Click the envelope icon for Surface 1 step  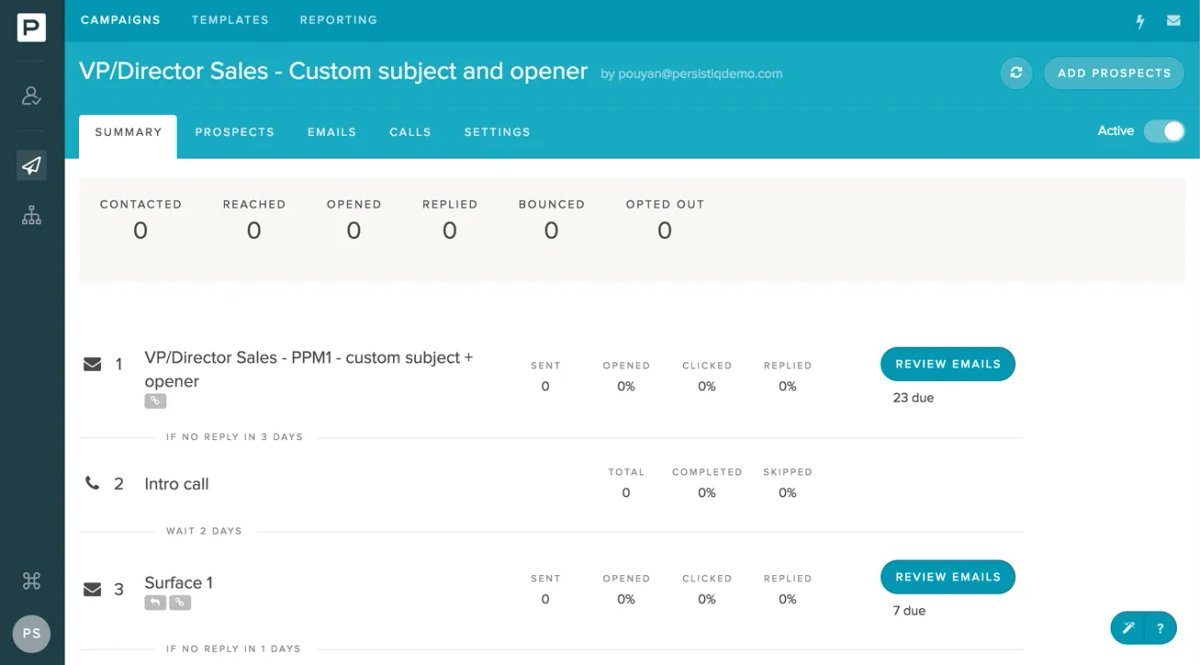92,590
